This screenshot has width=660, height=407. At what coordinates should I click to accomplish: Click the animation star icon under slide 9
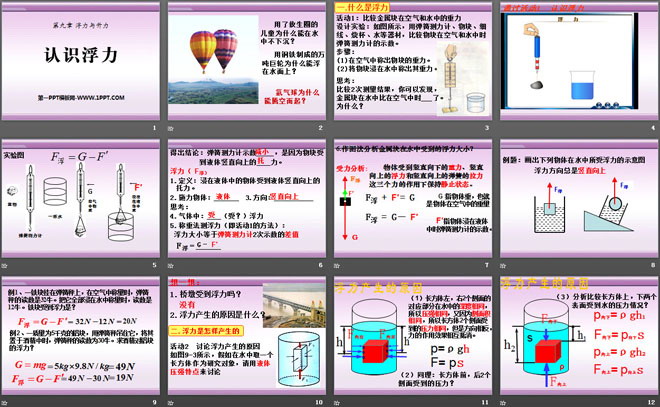pyautogui.click(x=5, y=403)
